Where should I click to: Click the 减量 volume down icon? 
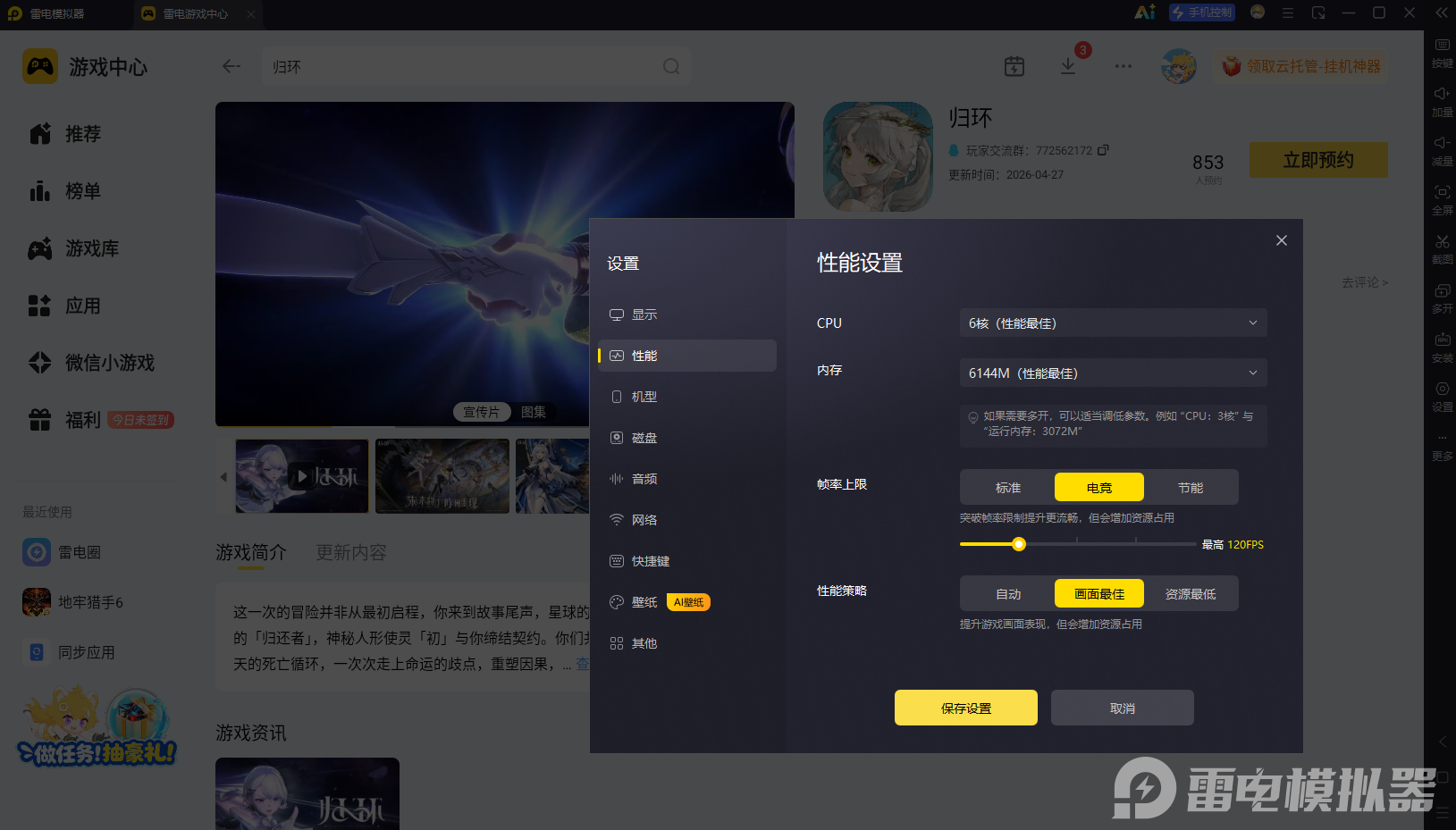pyautogui.click(x=1442, y=152)
